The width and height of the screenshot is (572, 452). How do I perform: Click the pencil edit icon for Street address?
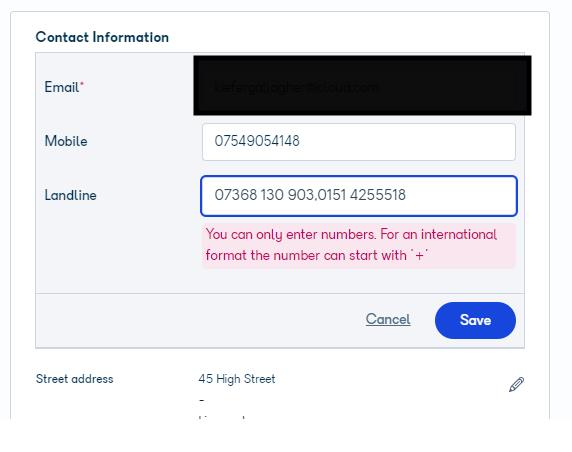(x=516, y=384)
